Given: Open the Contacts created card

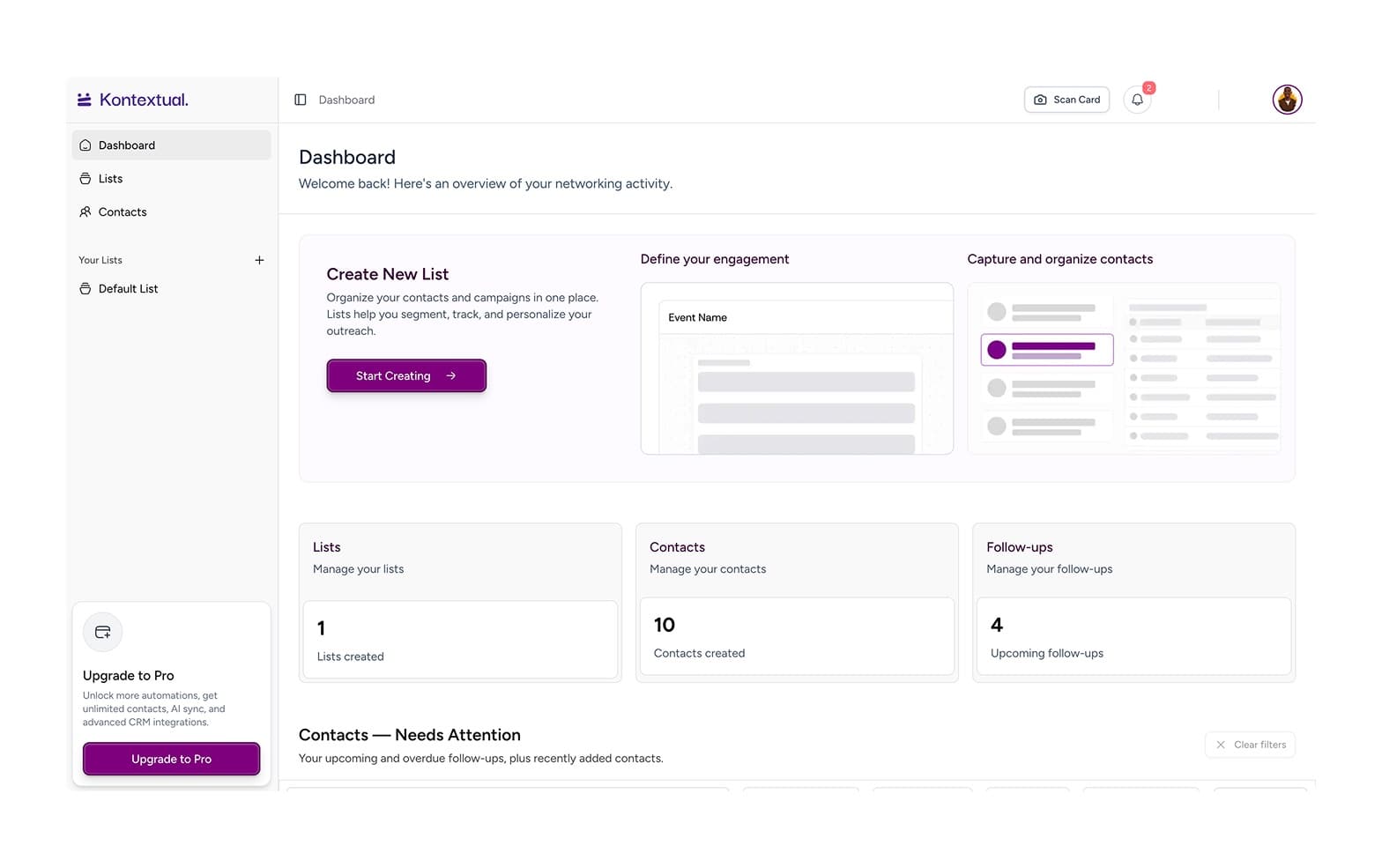Looking at the screenshot, I should tap(797, 636).
